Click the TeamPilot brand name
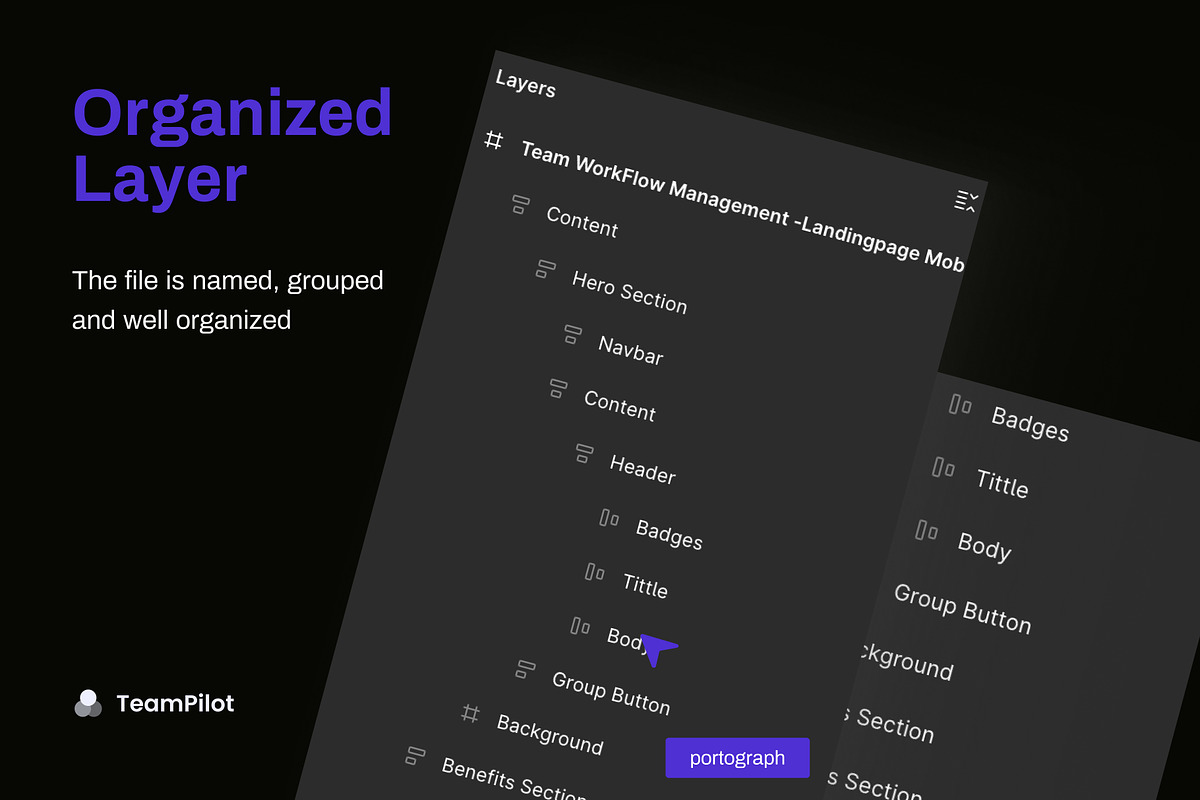 pyautogui.click(x=175, y=703)
